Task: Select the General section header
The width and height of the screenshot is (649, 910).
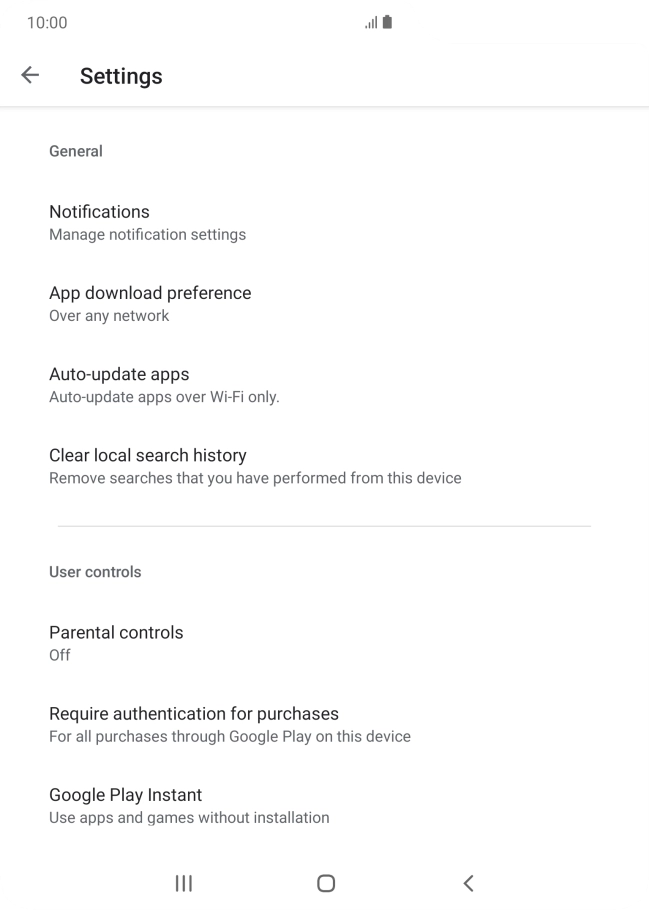Action: click(x=76, y=151)
